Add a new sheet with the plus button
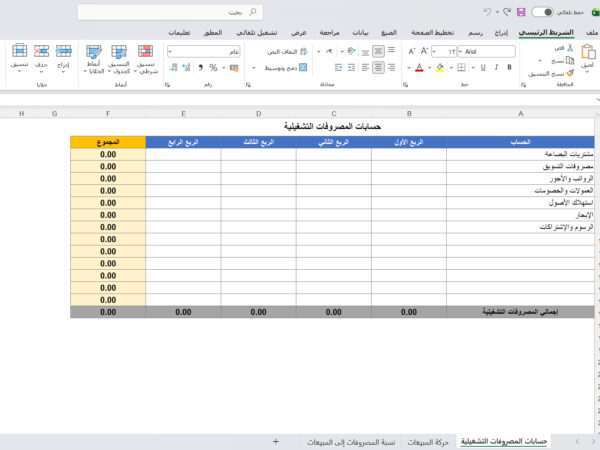This screenshot has height=450, width=600. [x=276, y=441]
